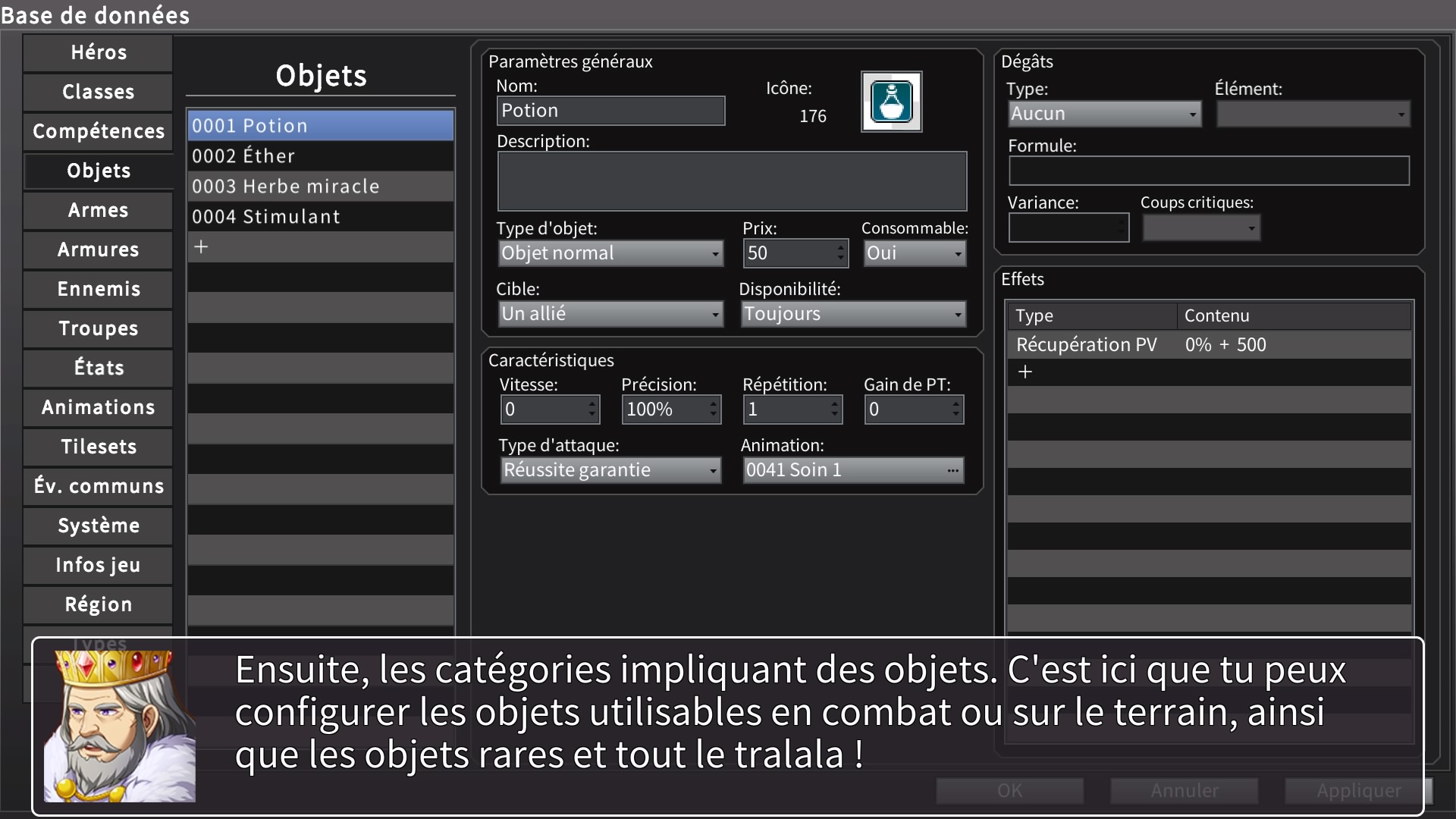
Task: Click the king portrait in dialogue
Action: [x=119, y=726]
